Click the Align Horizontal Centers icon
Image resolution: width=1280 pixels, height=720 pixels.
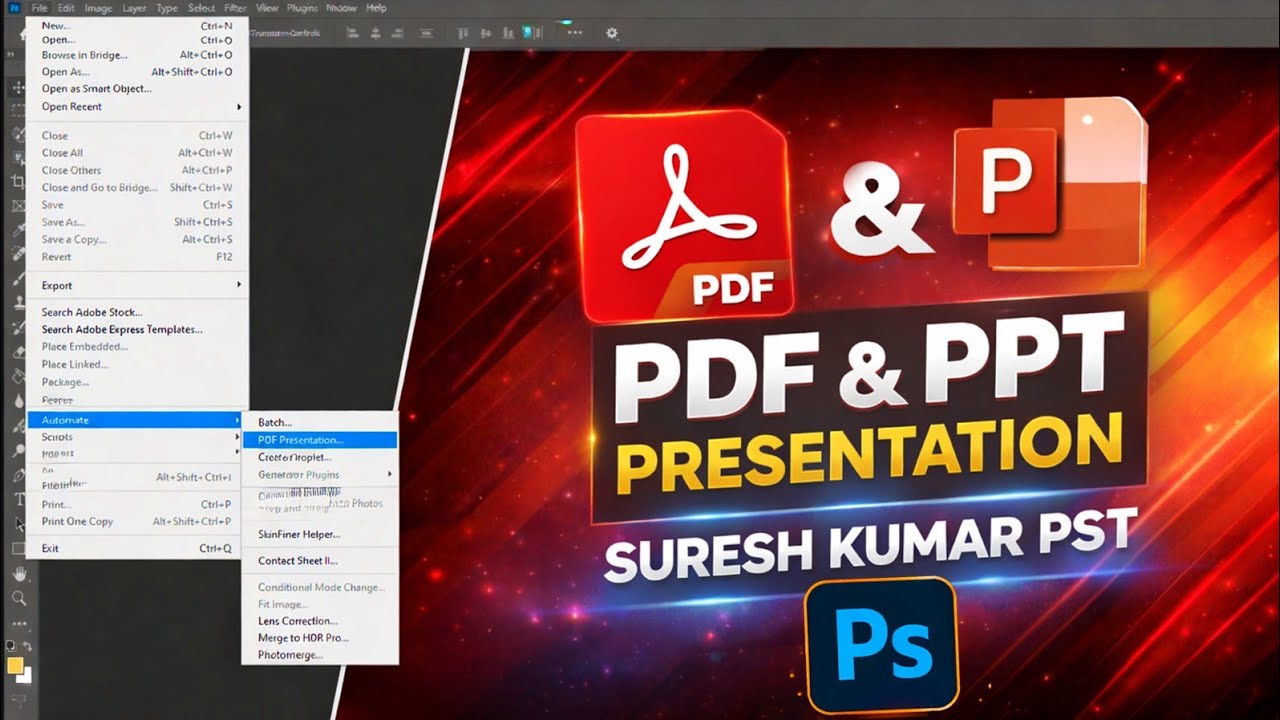[x=376, y=33]
